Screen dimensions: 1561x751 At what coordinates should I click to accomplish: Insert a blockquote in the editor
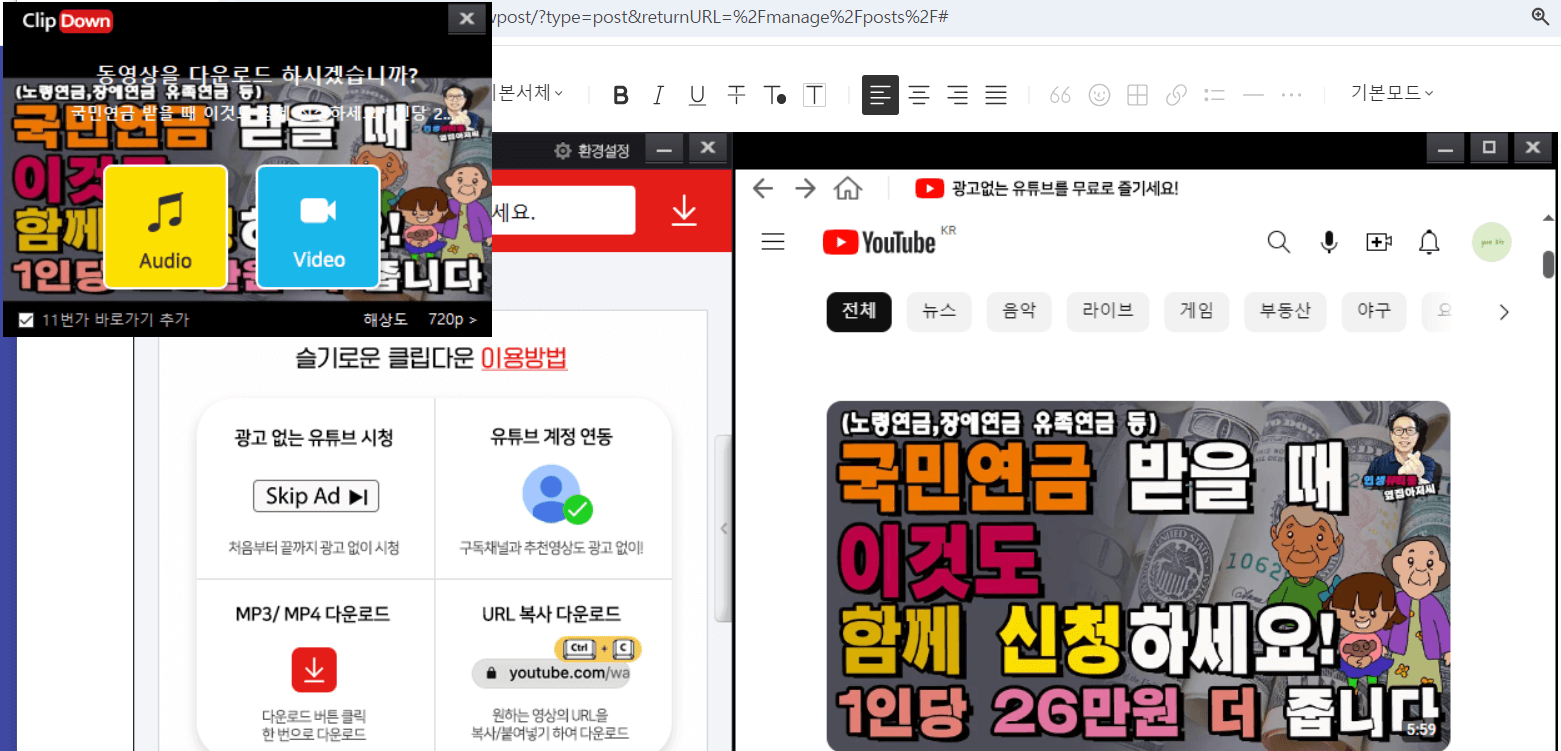point(1060,95)
